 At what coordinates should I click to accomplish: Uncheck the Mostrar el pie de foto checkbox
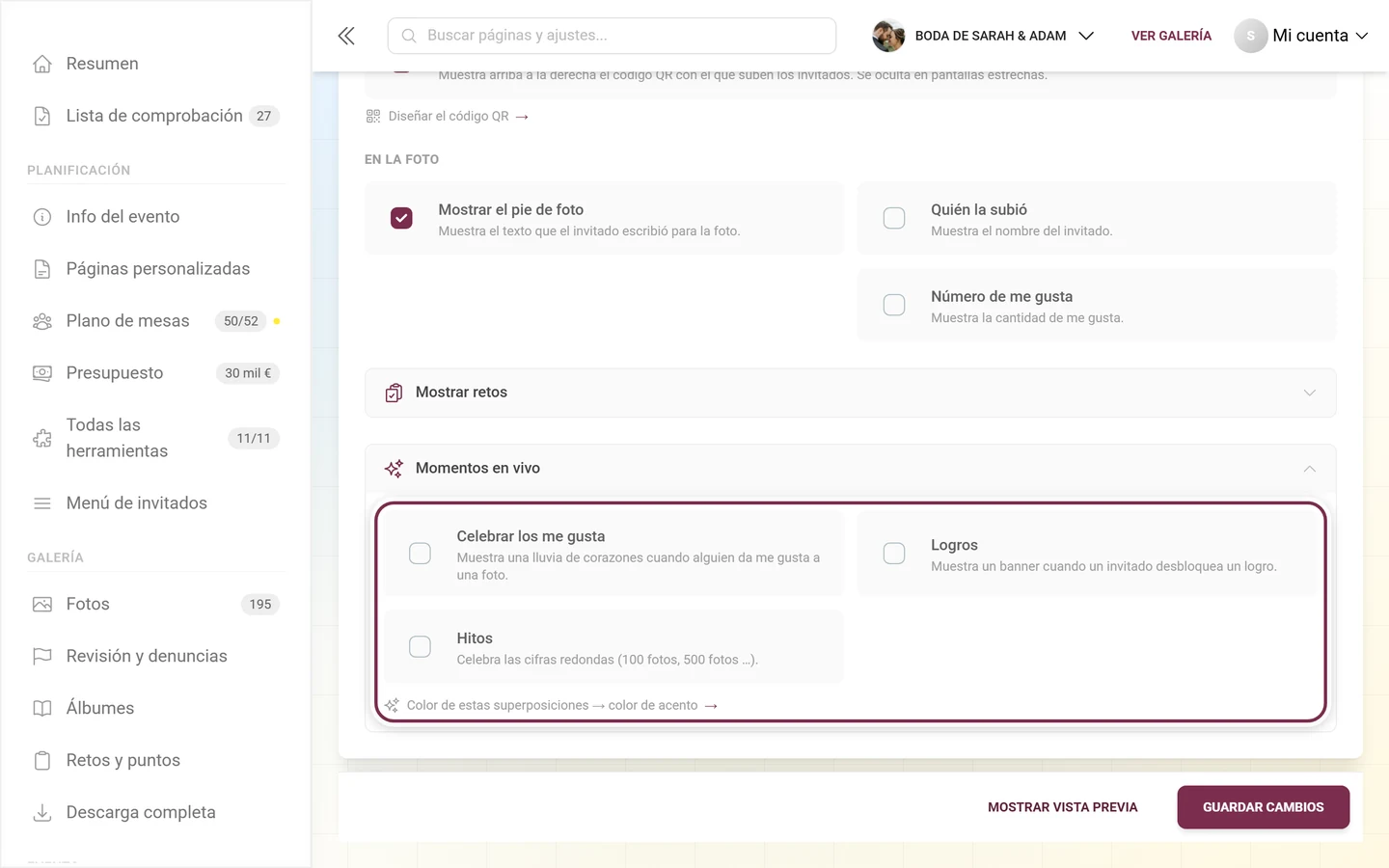tap(401, 218)
